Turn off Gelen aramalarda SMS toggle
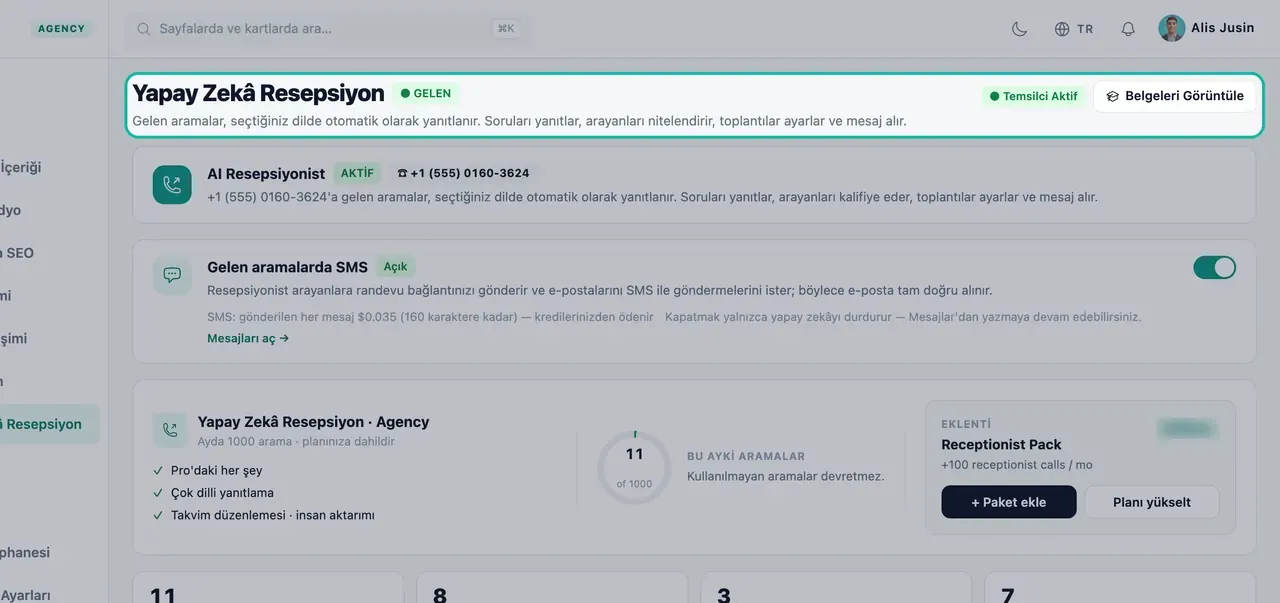1280x603 pixels. 1214,267
